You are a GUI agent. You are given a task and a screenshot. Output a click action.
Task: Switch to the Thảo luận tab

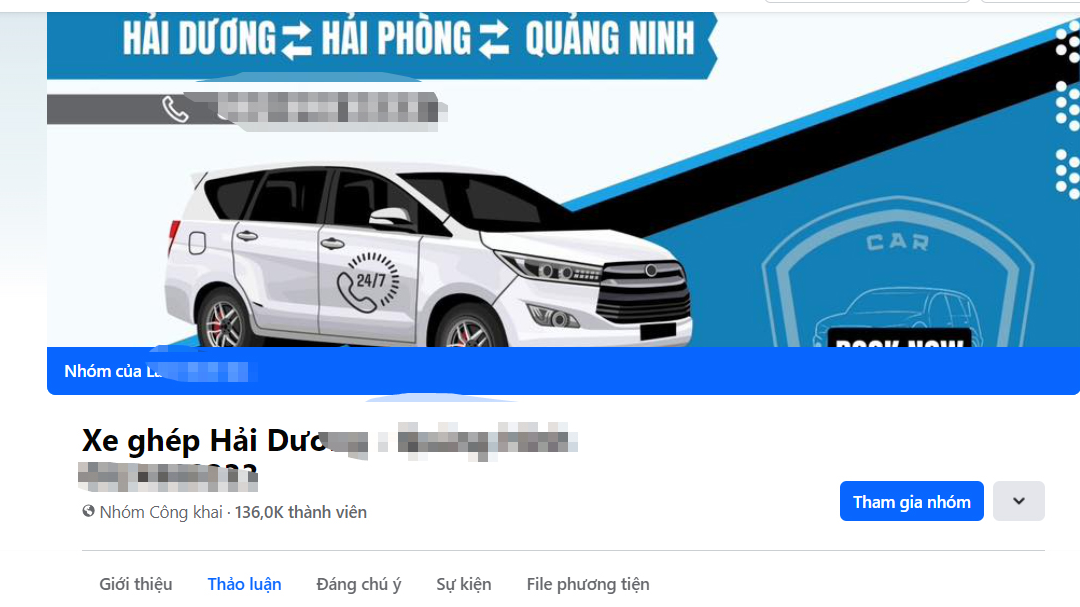(245, 584)
